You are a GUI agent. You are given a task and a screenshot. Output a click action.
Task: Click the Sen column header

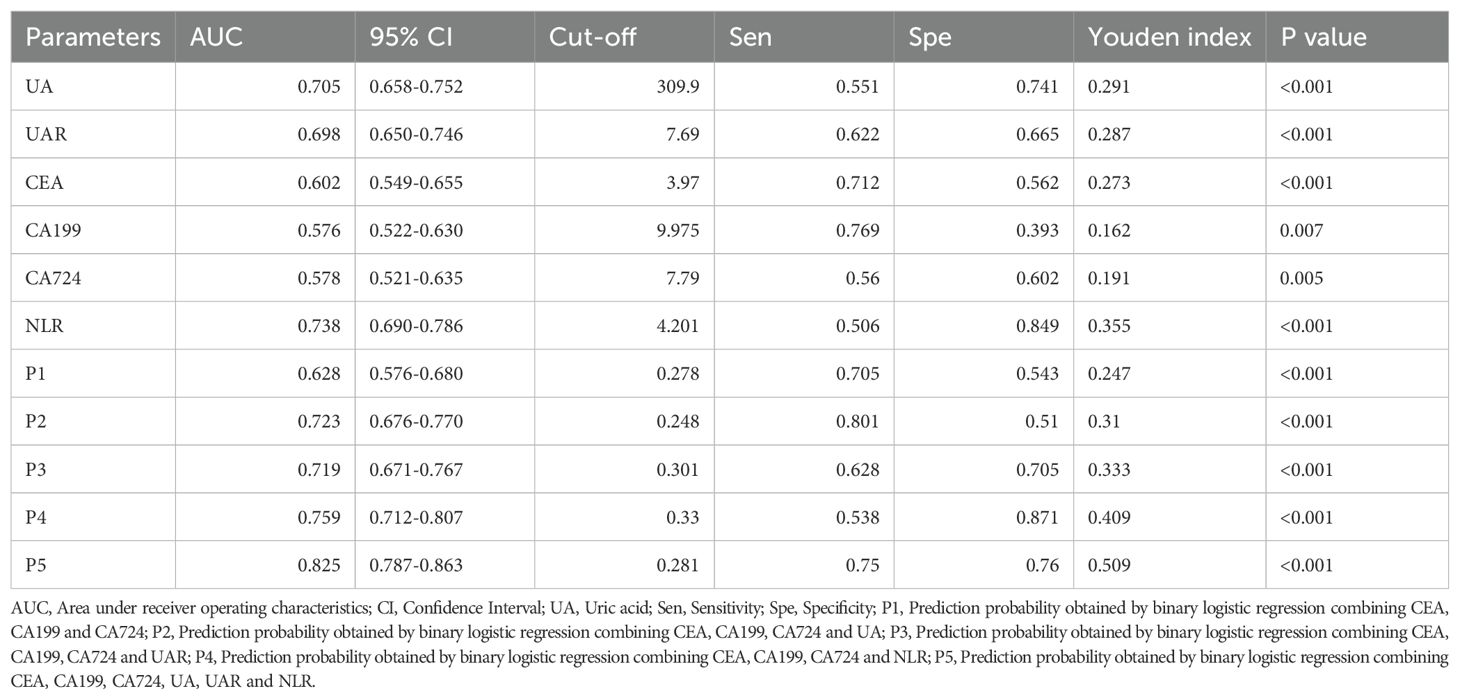click(x=744, y=38)
